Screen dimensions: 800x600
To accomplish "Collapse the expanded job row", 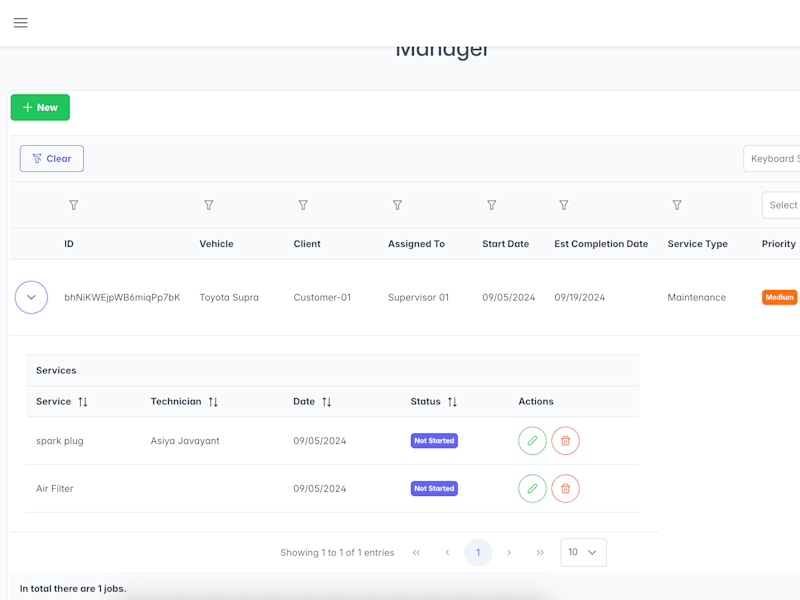I will [x=31, y=297].
